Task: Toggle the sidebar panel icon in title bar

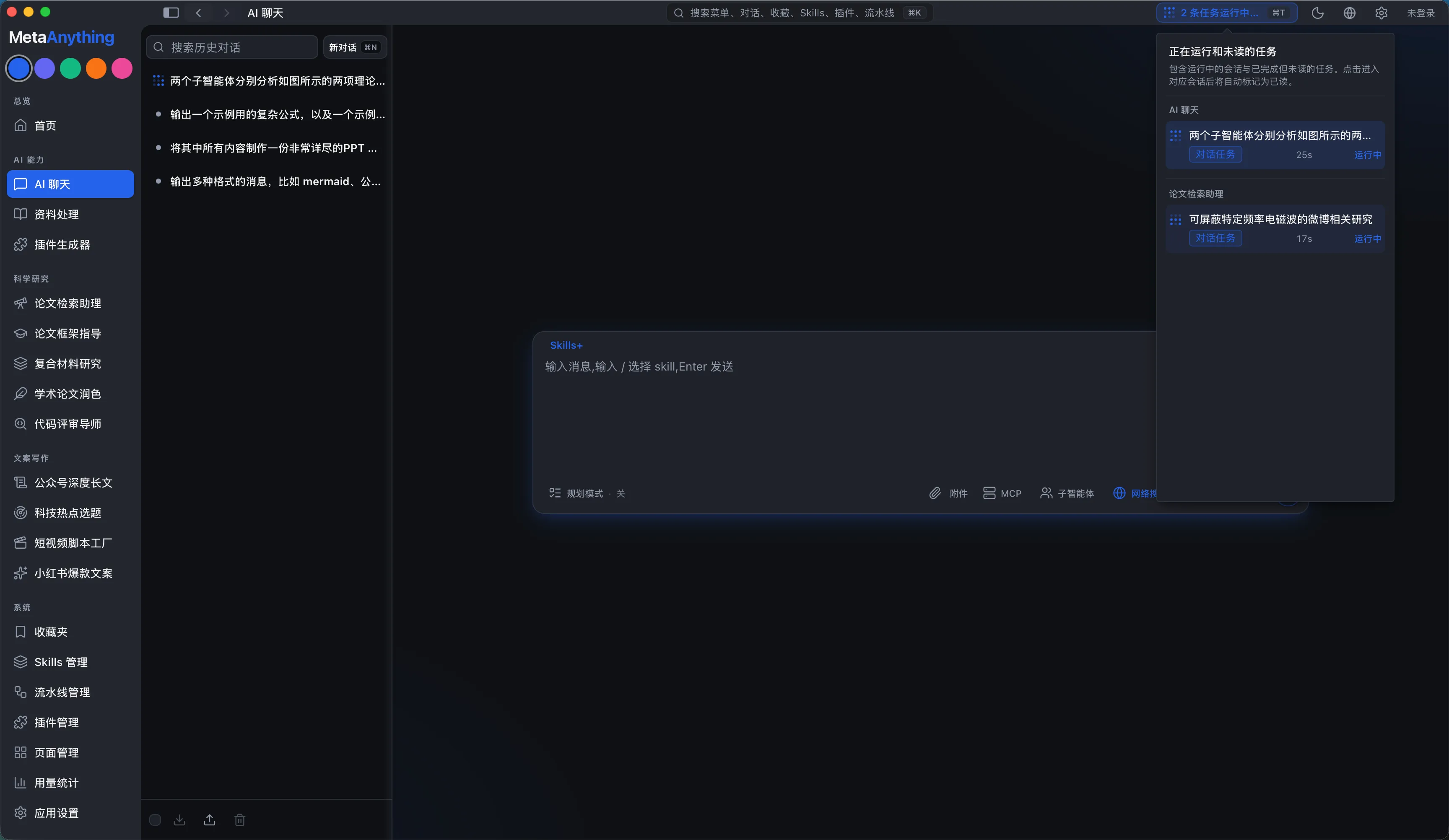Action: click(171, 13)
